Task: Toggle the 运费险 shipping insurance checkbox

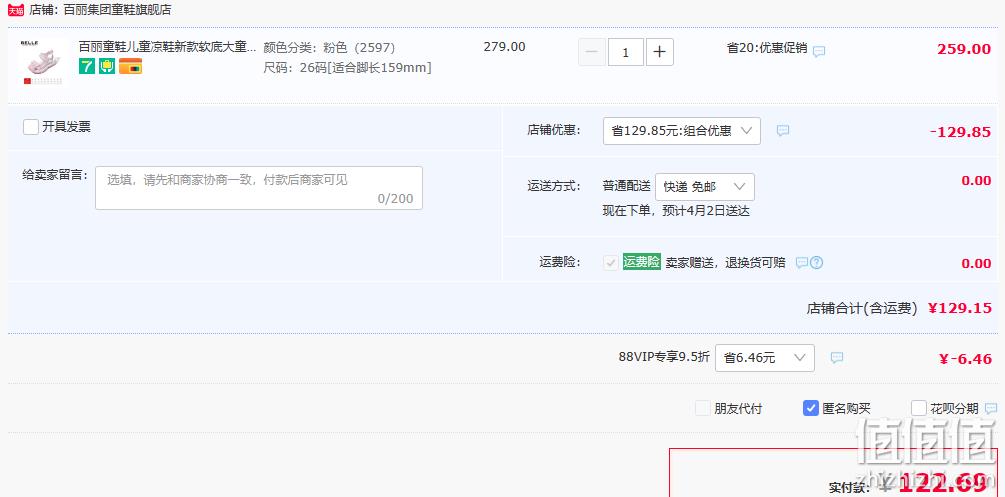Action: tap(611, 262)
